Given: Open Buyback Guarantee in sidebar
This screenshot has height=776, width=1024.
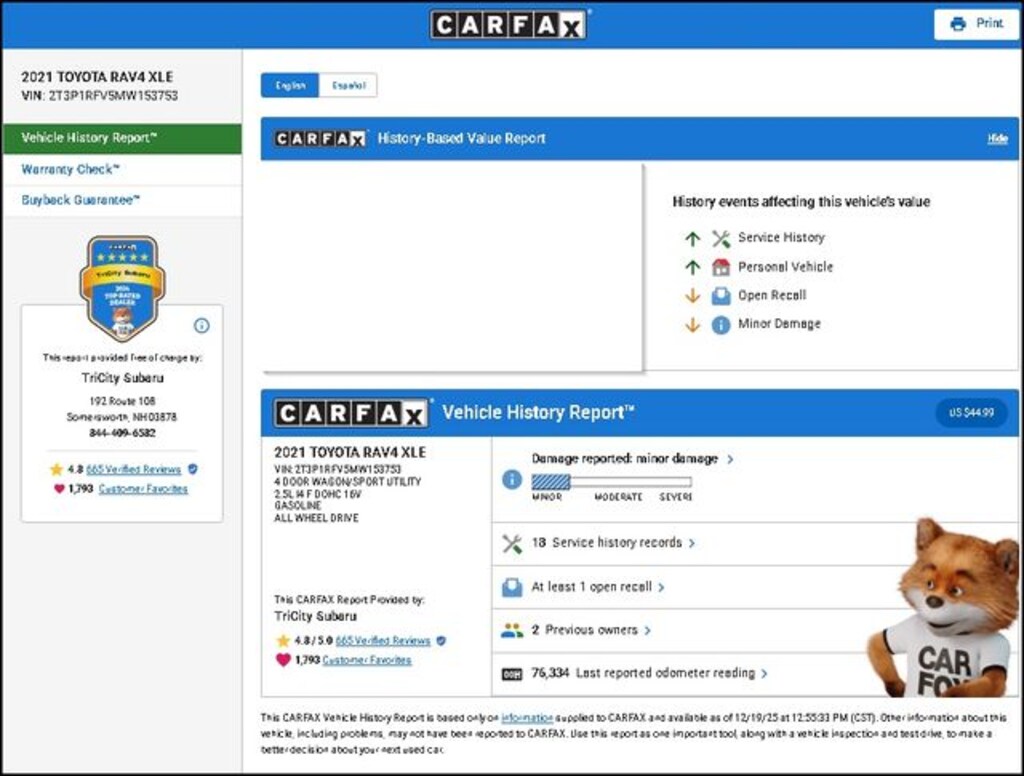Looking at the screenshot, I should 81,201.
